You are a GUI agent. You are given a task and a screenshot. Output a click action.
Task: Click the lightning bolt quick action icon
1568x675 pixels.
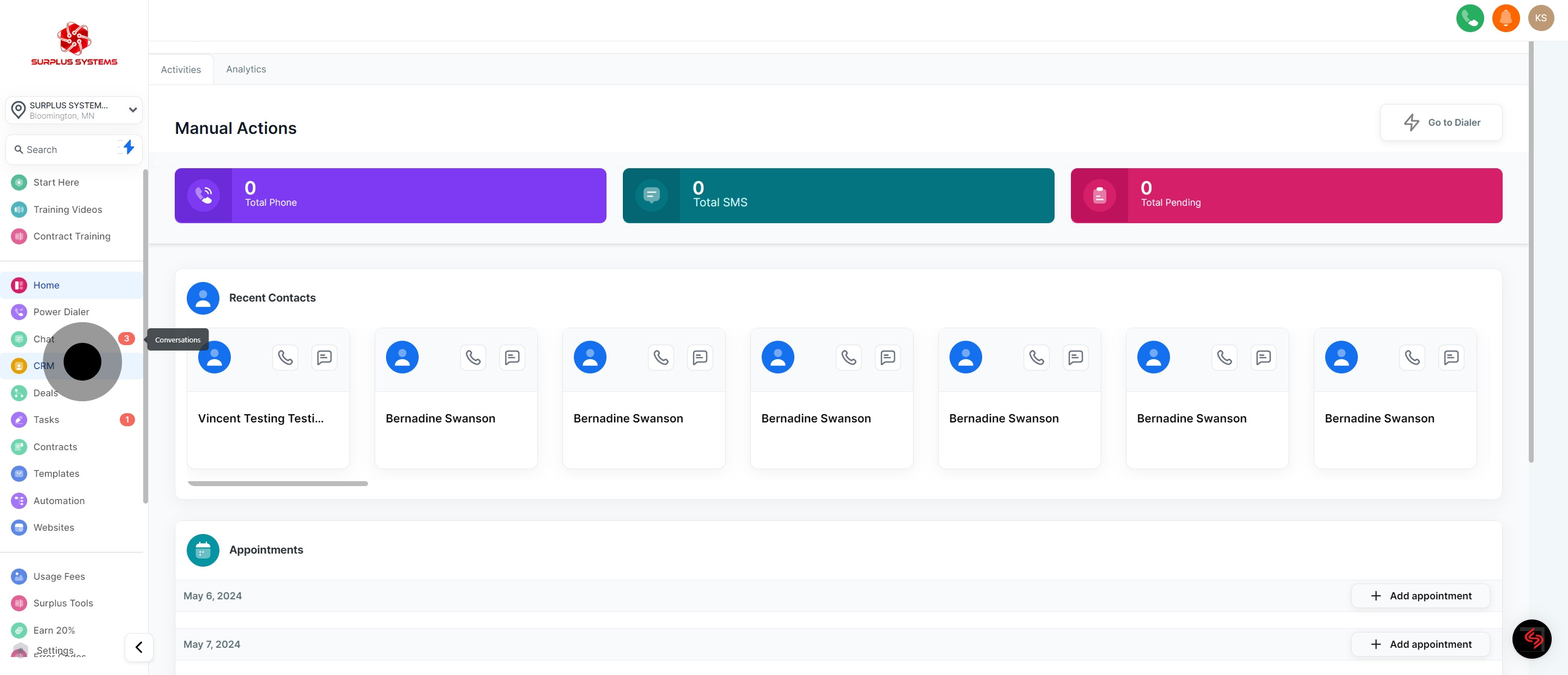(128, 148)
